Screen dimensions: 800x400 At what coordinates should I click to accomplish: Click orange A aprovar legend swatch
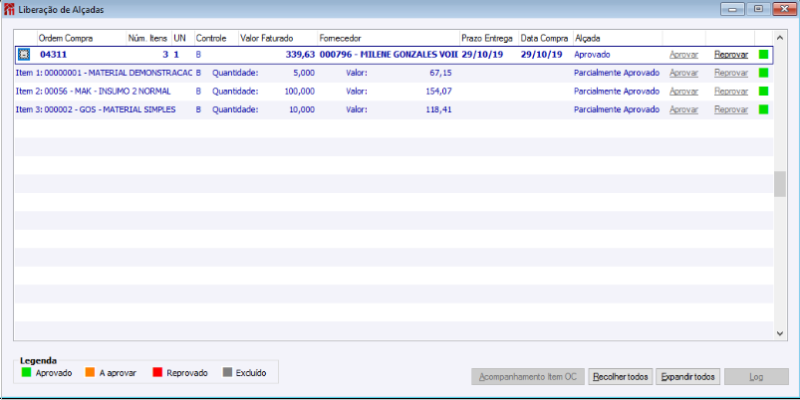[x=90, y=373]
